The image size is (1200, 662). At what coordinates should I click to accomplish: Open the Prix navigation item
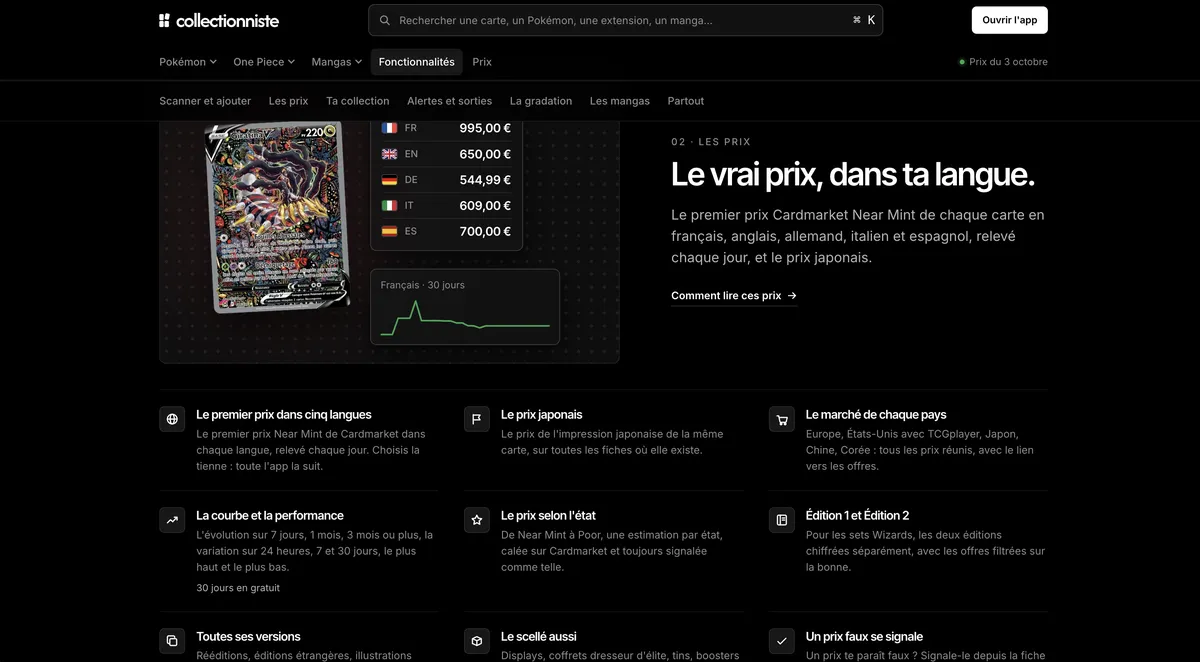(482, 62)
